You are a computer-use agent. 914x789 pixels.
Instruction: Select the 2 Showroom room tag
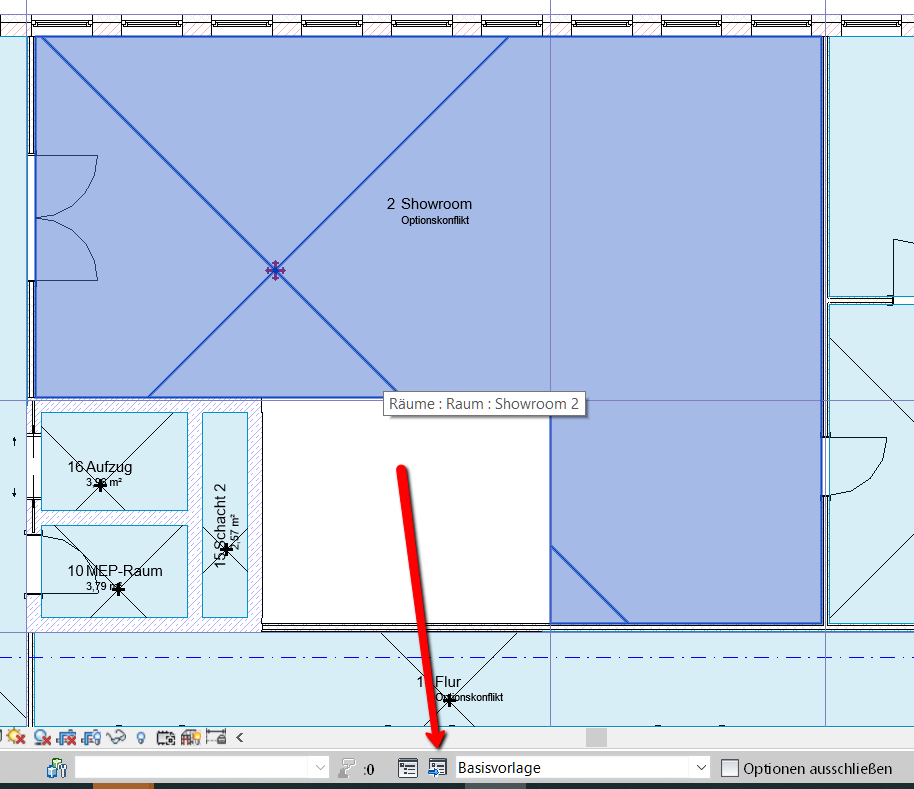click(x=429, y=204)
